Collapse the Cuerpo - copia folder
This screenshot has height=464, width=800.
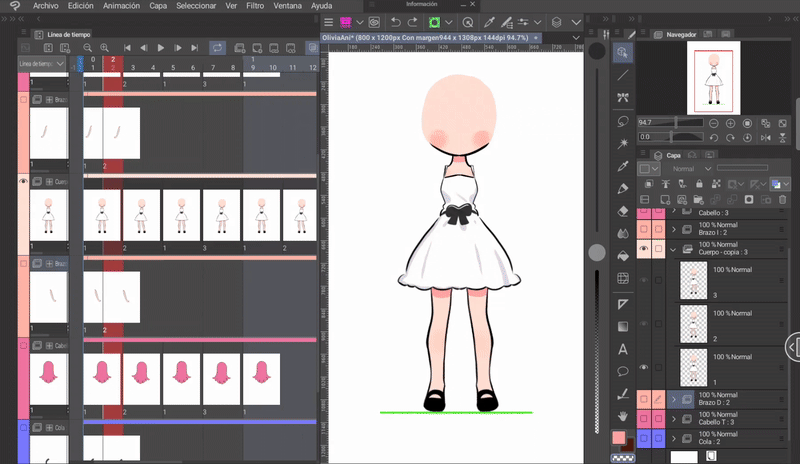click(x=673, y=248)
